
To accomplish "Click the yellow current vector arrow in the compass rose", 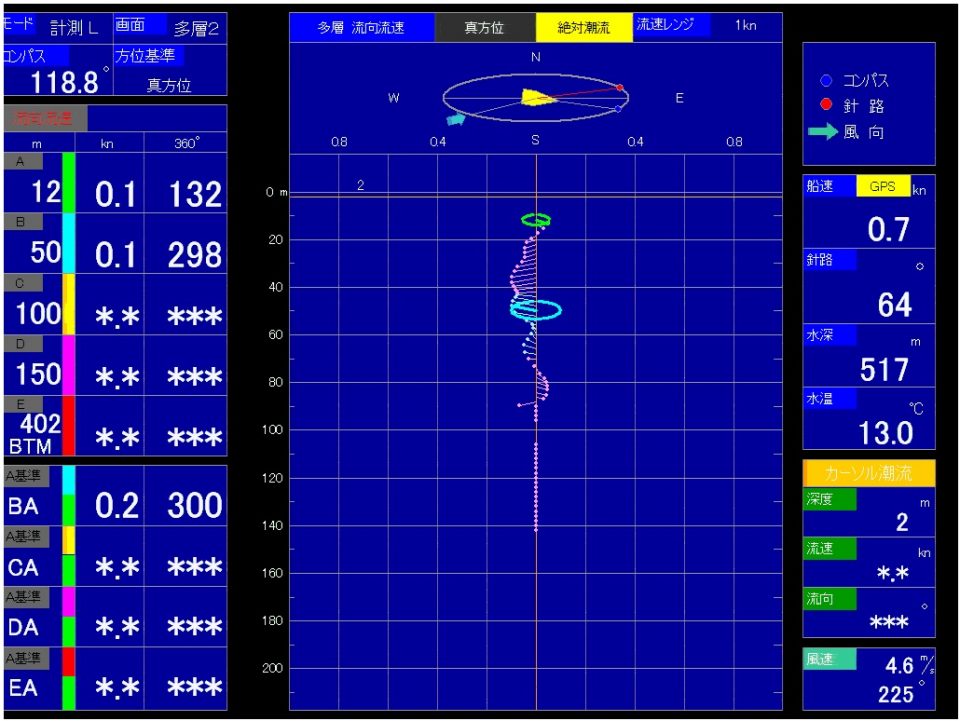I will click(x=538, y=97).
